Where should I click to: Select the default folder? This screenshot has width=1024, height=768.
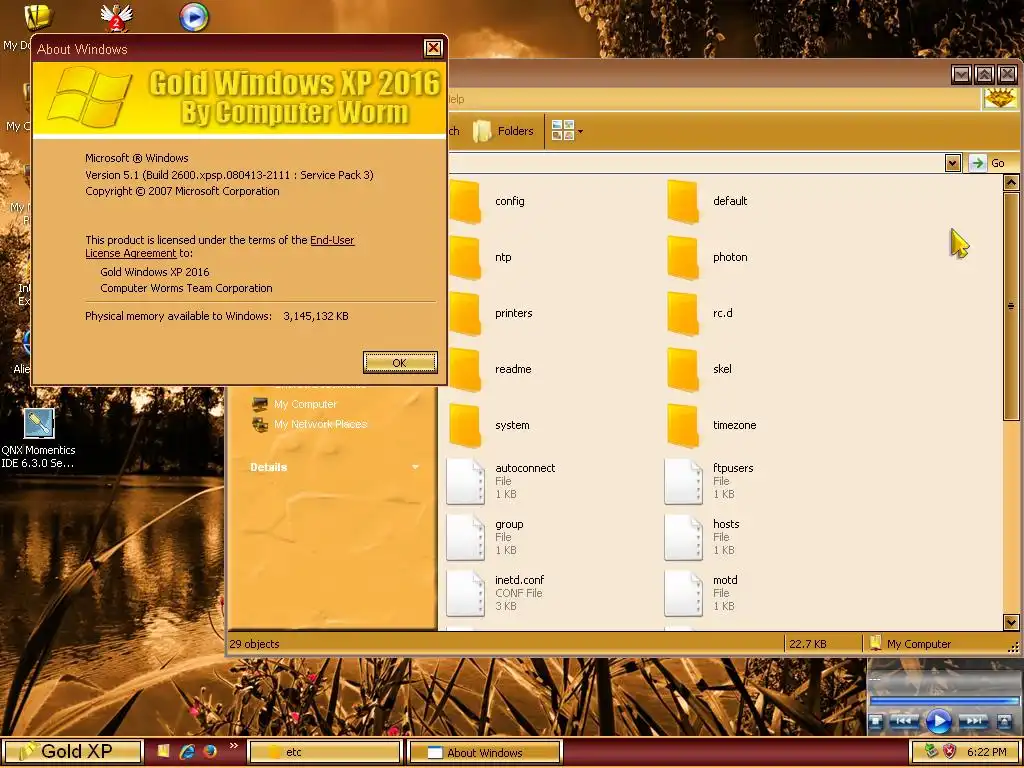[x=707, y=201]
